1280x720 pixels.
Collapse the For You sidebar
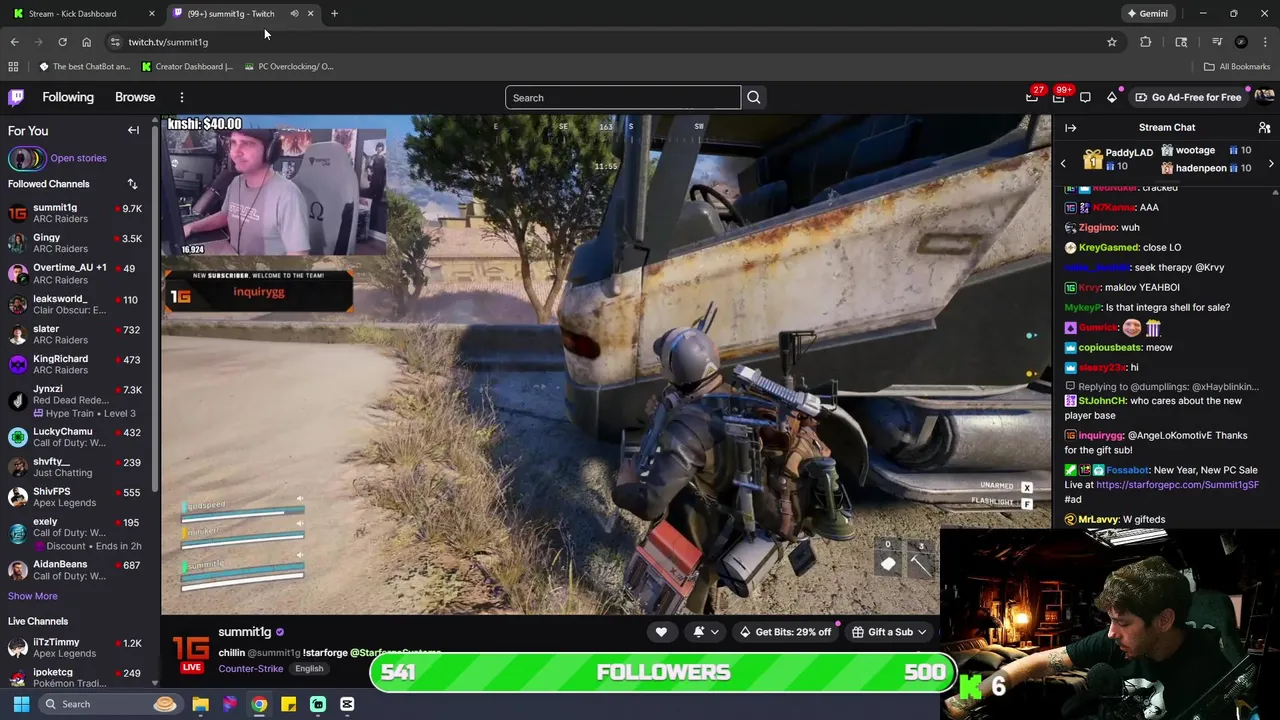click(x=133, y=130)
